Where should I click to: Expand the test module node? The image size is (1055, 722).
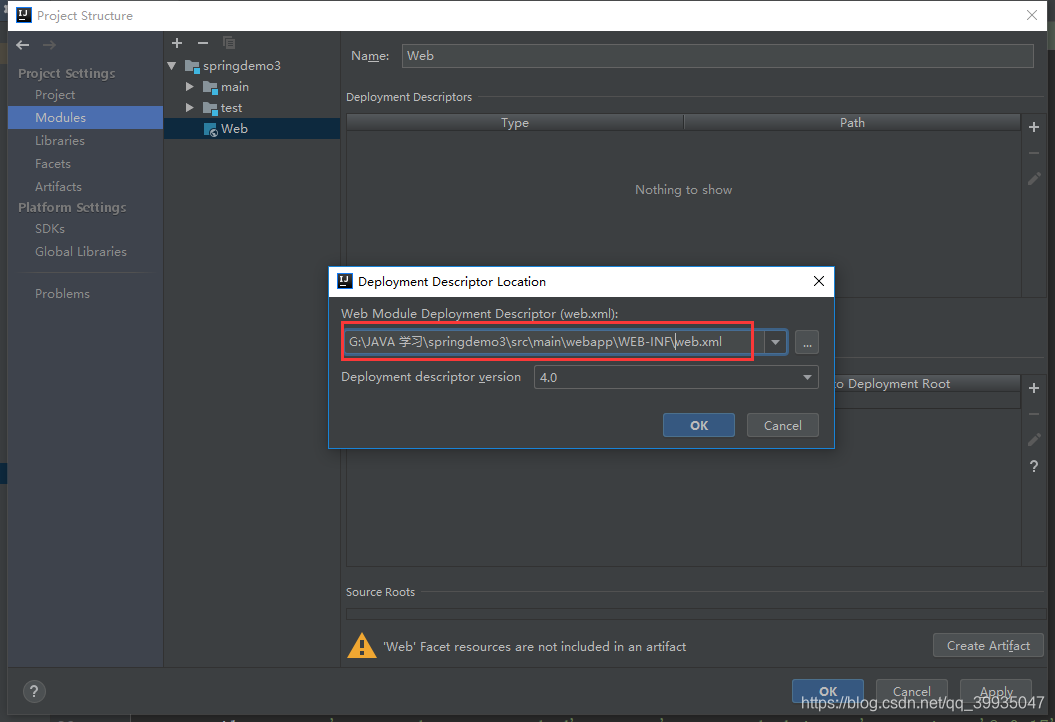[x=190, y=108]
